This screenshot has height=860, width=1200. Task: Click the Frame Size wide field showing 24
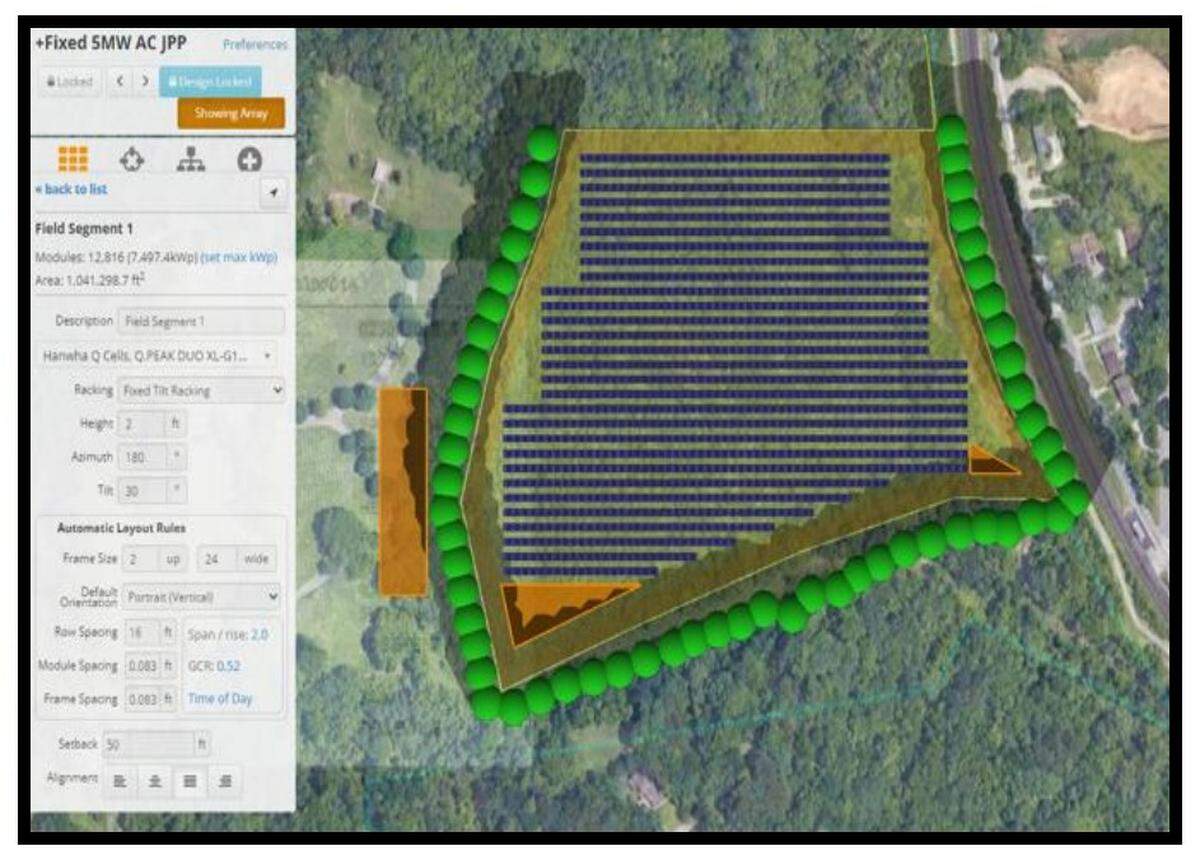click(216, 558)
